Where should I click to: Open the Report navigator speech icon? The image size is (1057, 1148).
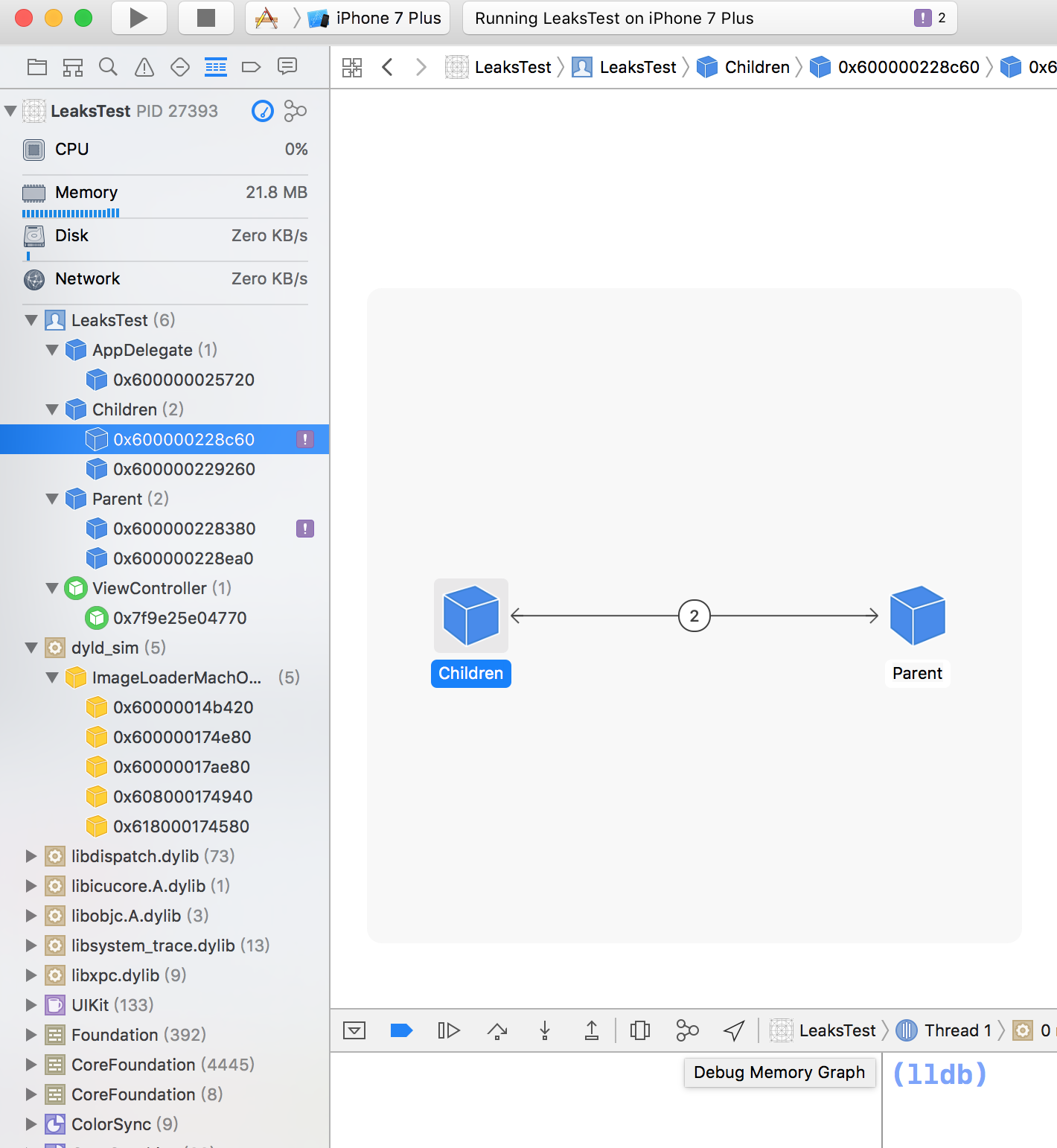287,67
